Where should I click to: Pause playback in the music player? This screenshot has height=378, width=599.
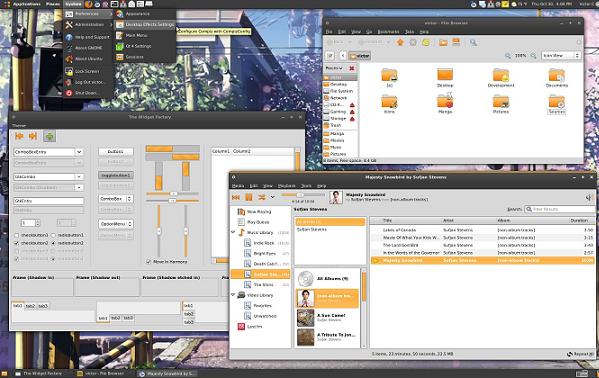[x=249, y=197]
